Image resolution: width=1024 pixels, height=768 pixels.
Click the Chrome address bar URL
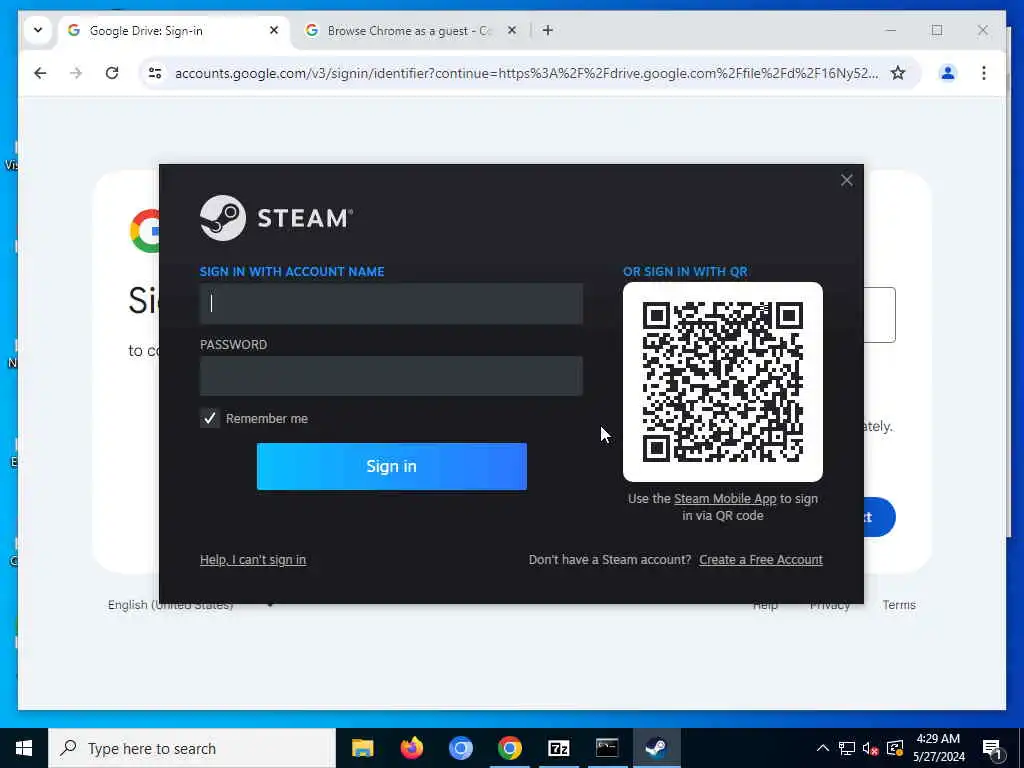pos(526,73)
